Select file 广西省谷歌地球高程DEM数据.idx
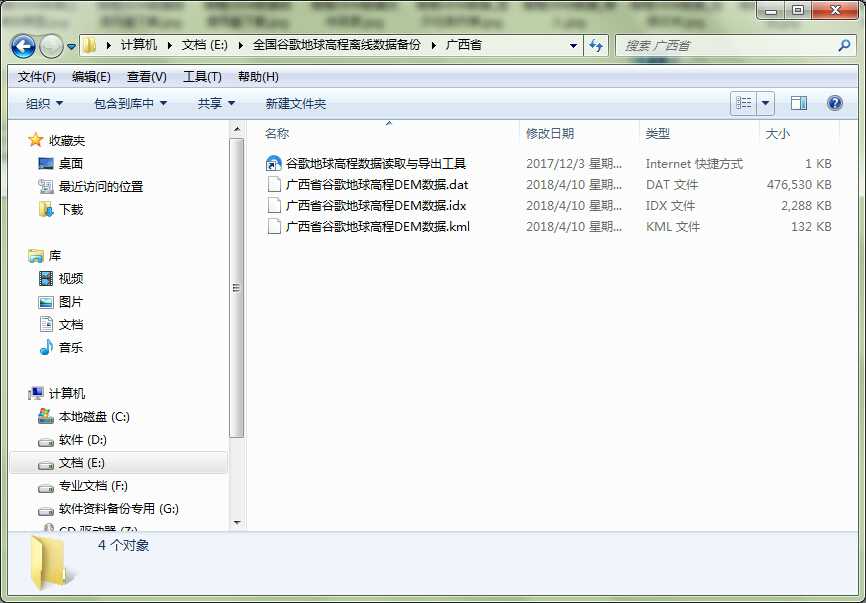This screenshot has width=866, height=603. point(376,205)
